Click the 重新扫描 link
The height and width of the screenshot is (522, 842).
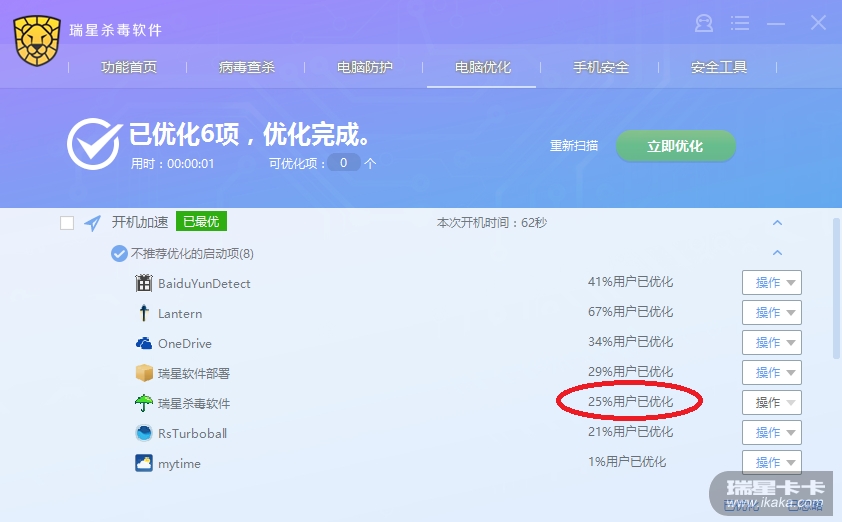(x=574, y=146)
